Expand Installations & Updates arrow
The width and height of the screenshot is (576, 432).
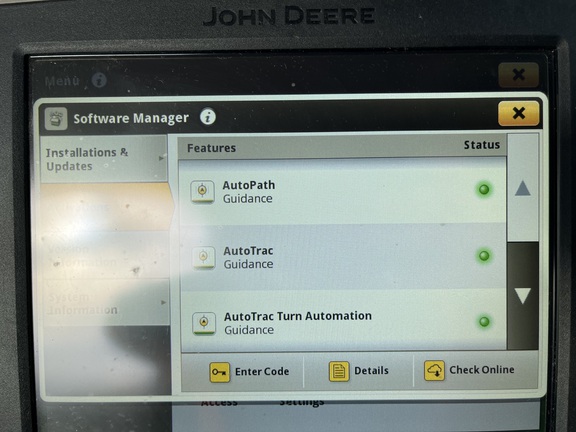[162, 158]
